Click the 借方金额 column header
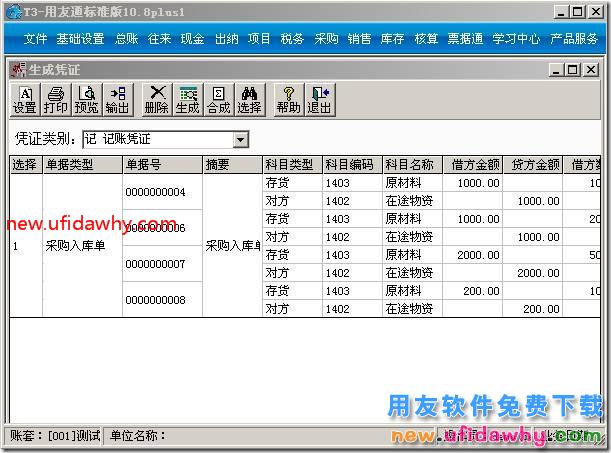The width and height of the screenshot is (611, 453). coord(473,165)
